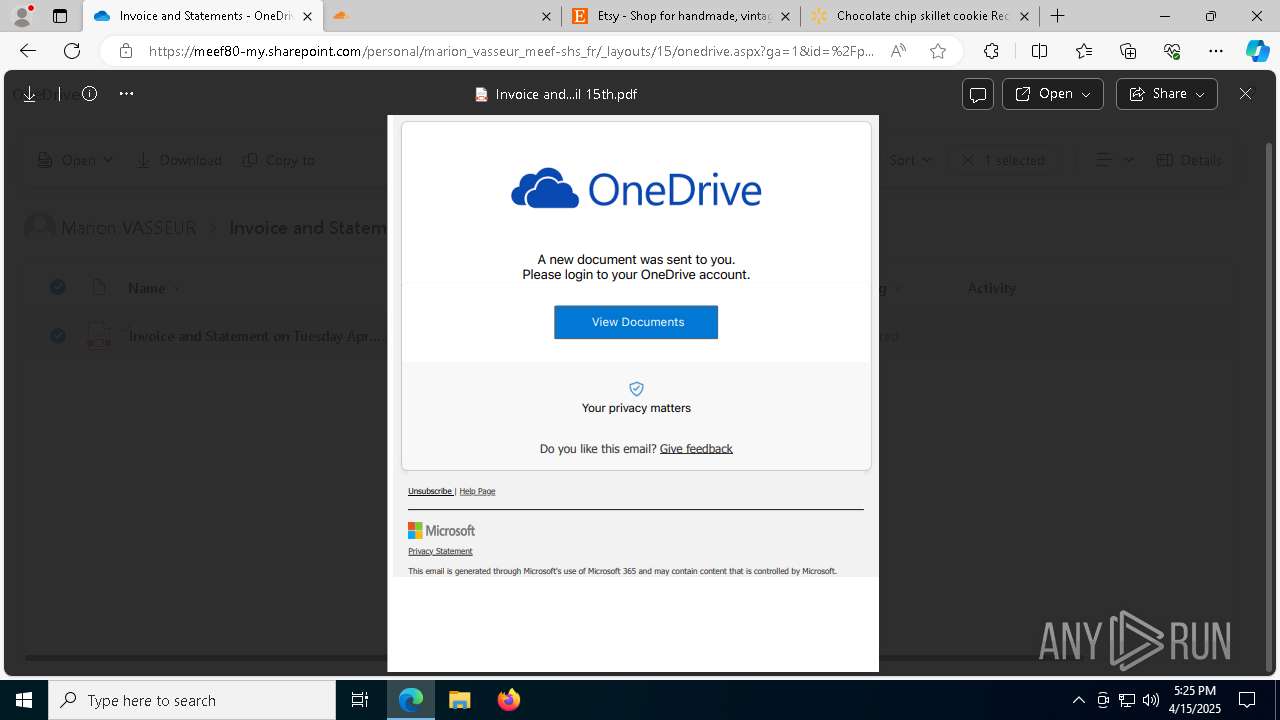The height and width of the screenshot is (720, 1280).
Task: Click the taskbar search box
Action: tap(192, 700)
